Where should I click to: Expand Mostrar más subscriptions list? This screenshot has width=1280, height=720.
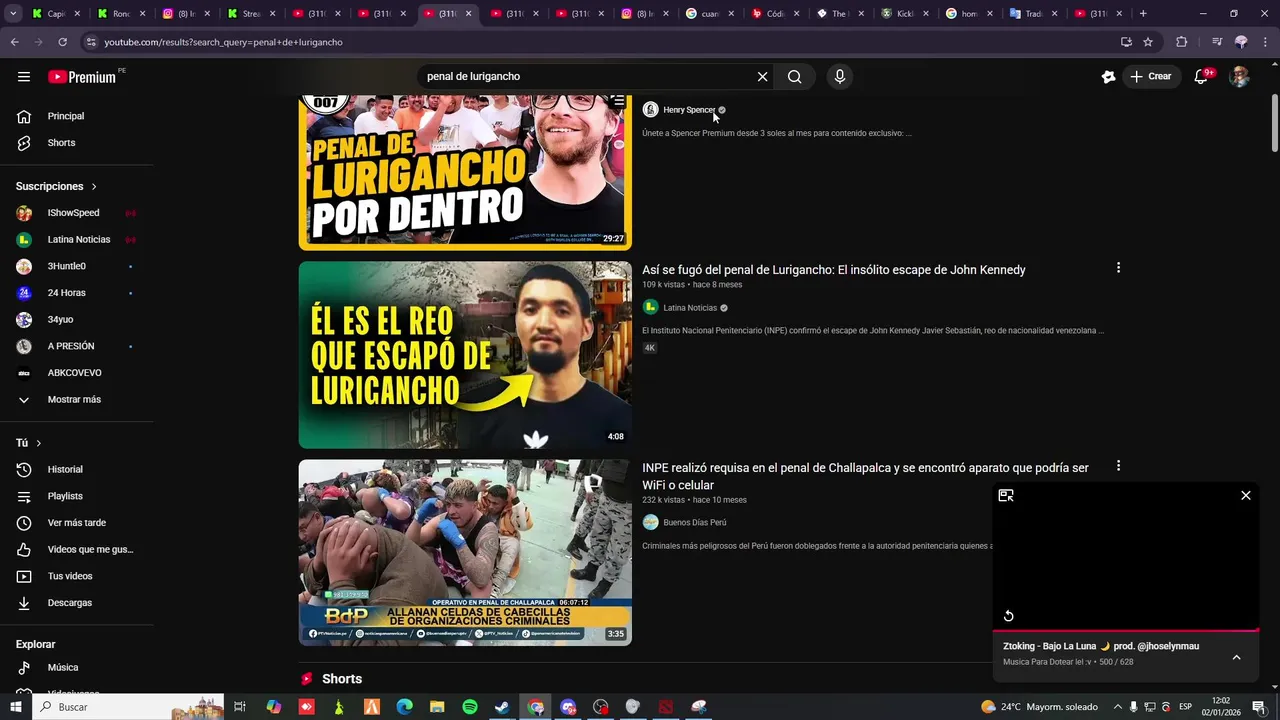[78, 399]
